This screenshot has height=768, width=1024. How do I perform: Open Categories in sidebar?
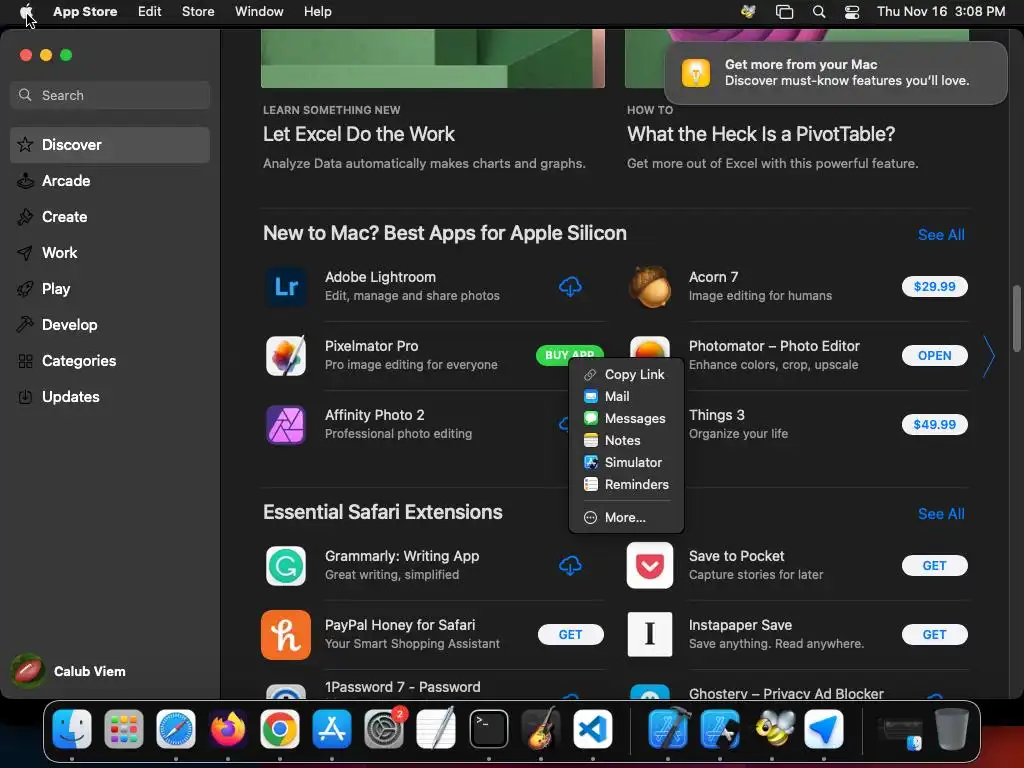coord(110,360)
